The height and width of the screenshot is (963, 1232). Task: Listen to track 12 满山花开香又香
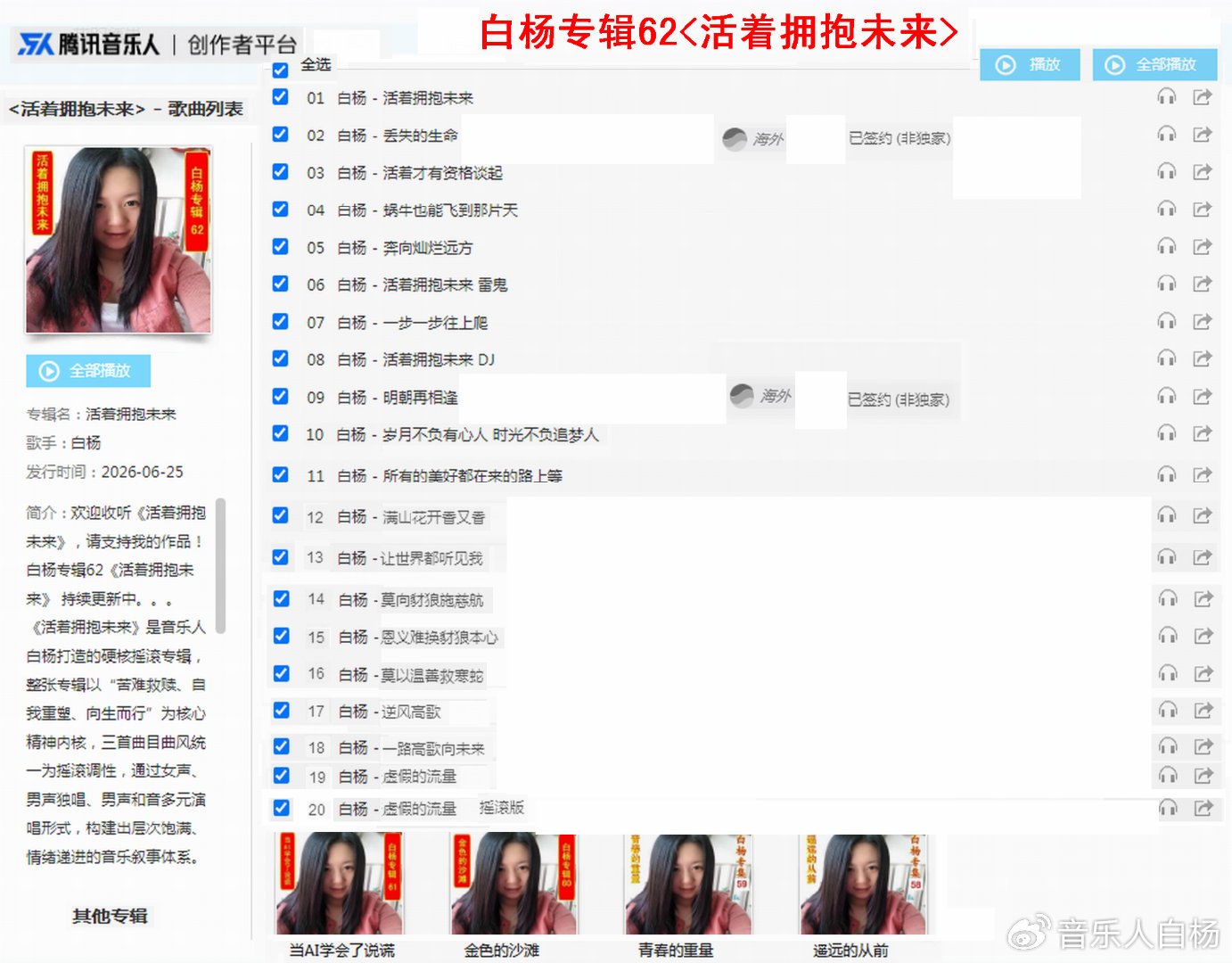pos(1166,515)
